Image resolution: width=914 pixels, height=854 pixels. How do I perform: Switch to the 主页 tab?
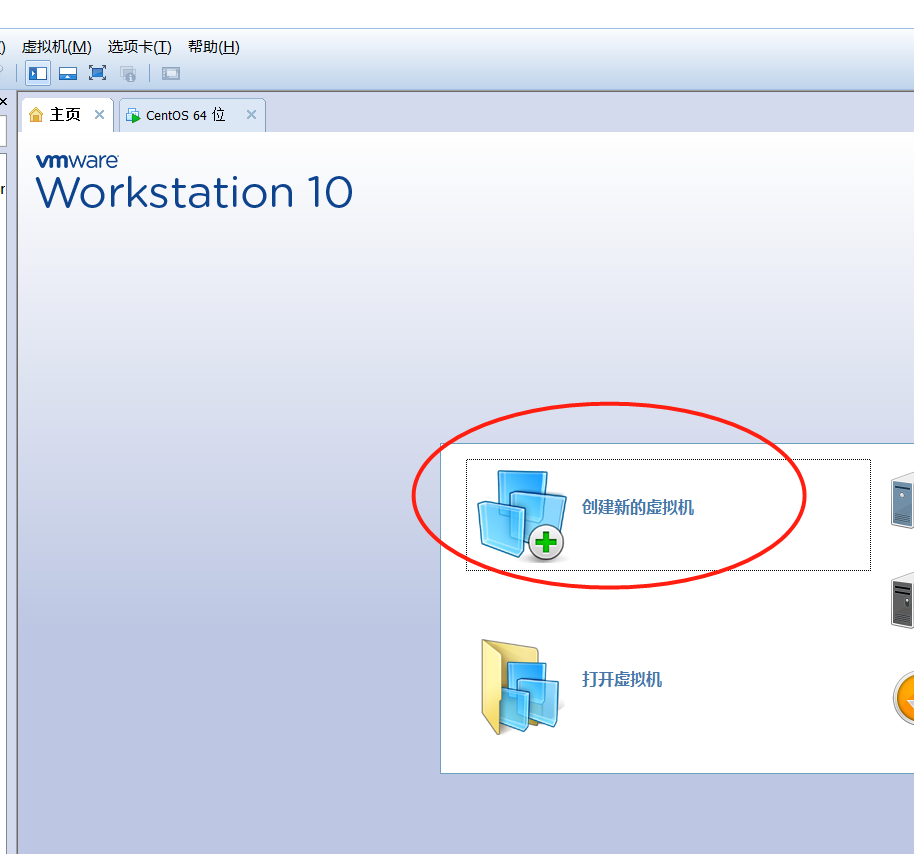(x=65, y=115)
